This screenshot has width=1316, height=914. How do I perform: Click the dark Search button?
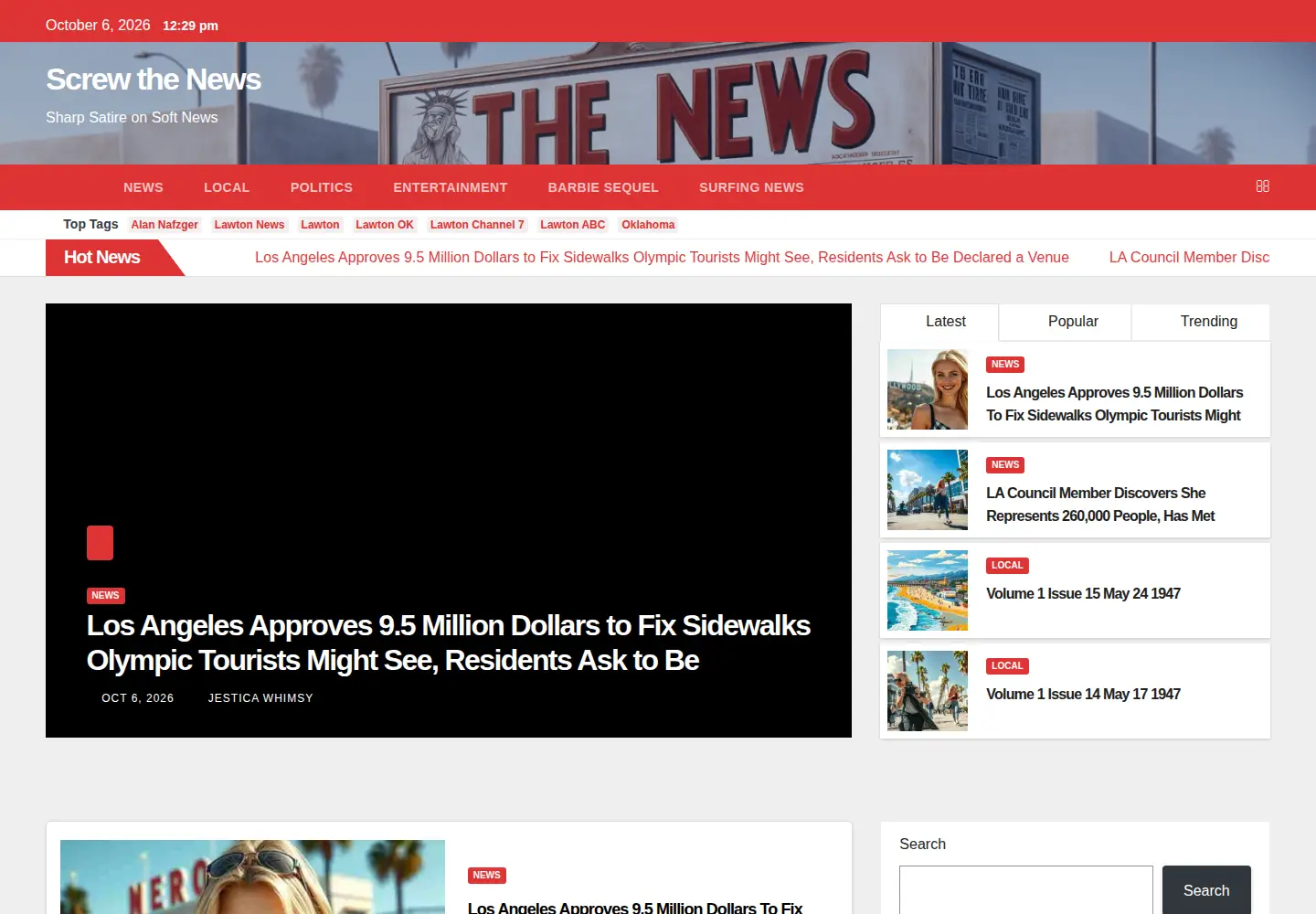[x=1206, y=890]
